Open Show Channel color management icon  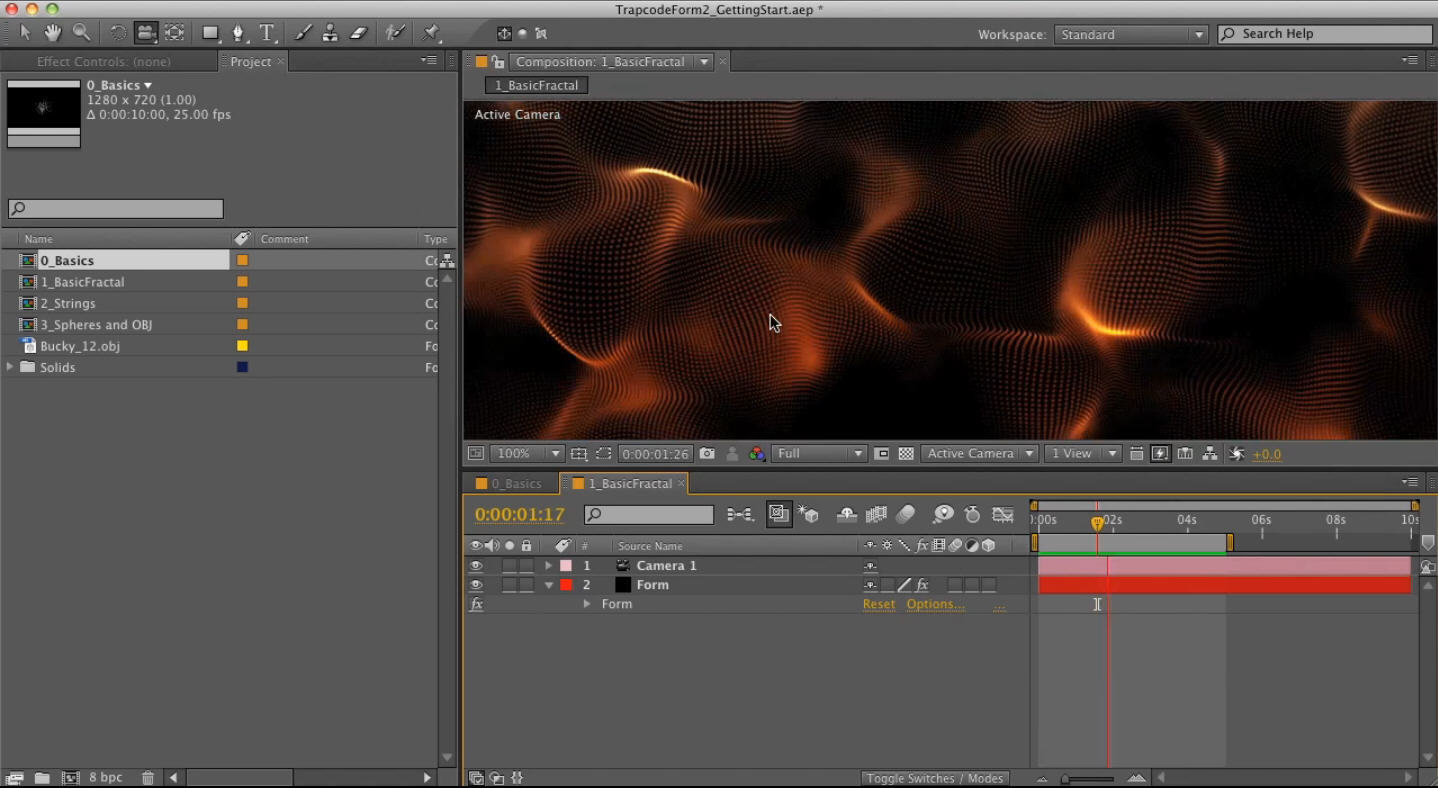click(x=757, y=454)
